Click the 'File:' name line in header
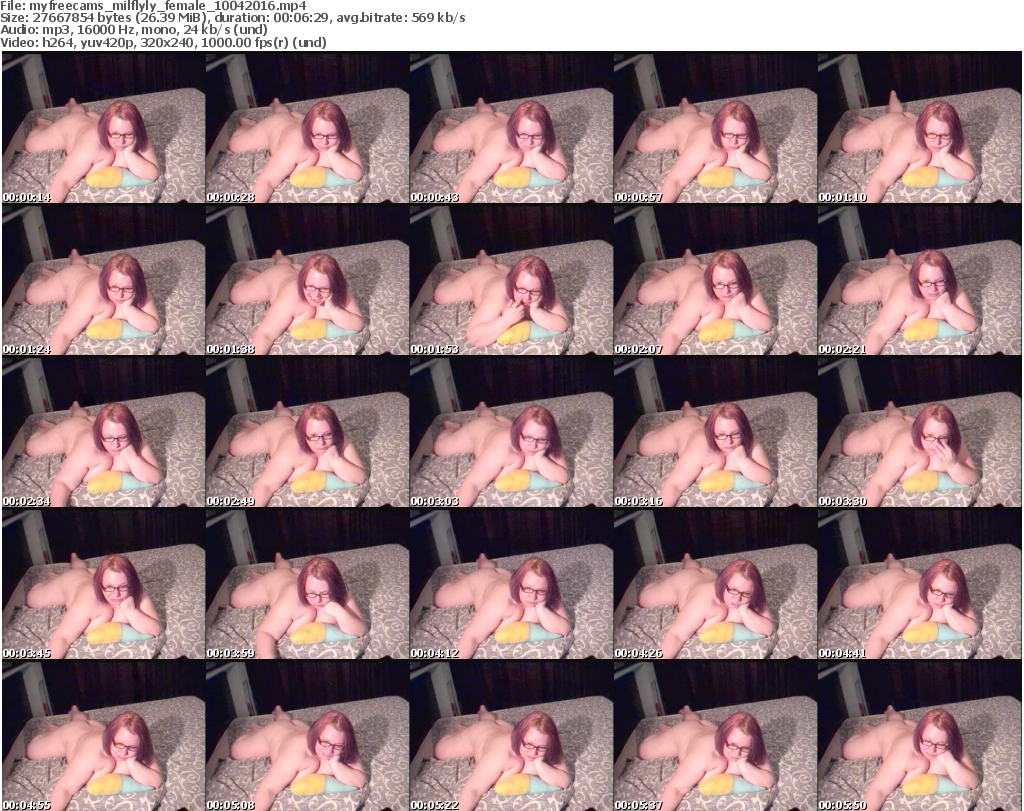 click(x=153, y=6)
